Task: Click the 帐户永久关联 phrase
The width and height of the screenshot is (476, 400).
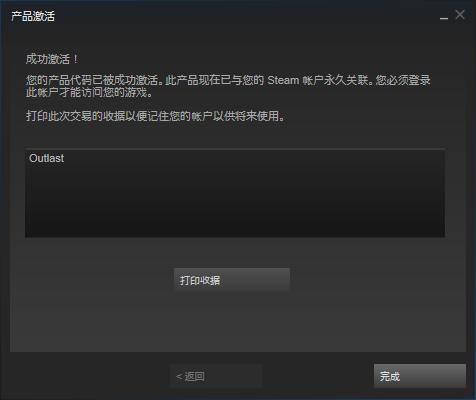Action: pos(335,80)
